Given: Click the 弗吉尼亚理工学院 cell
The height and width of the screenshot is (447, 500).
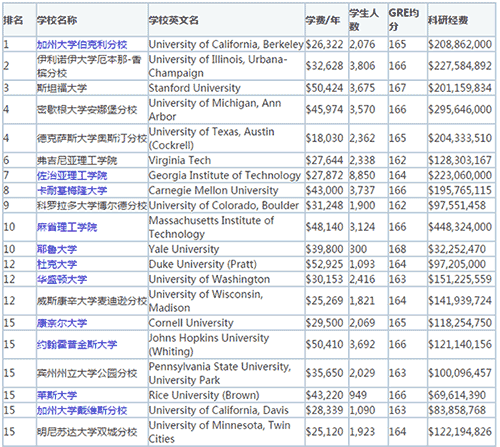Looking at the screenshot, I should click(x=92, y=160).
